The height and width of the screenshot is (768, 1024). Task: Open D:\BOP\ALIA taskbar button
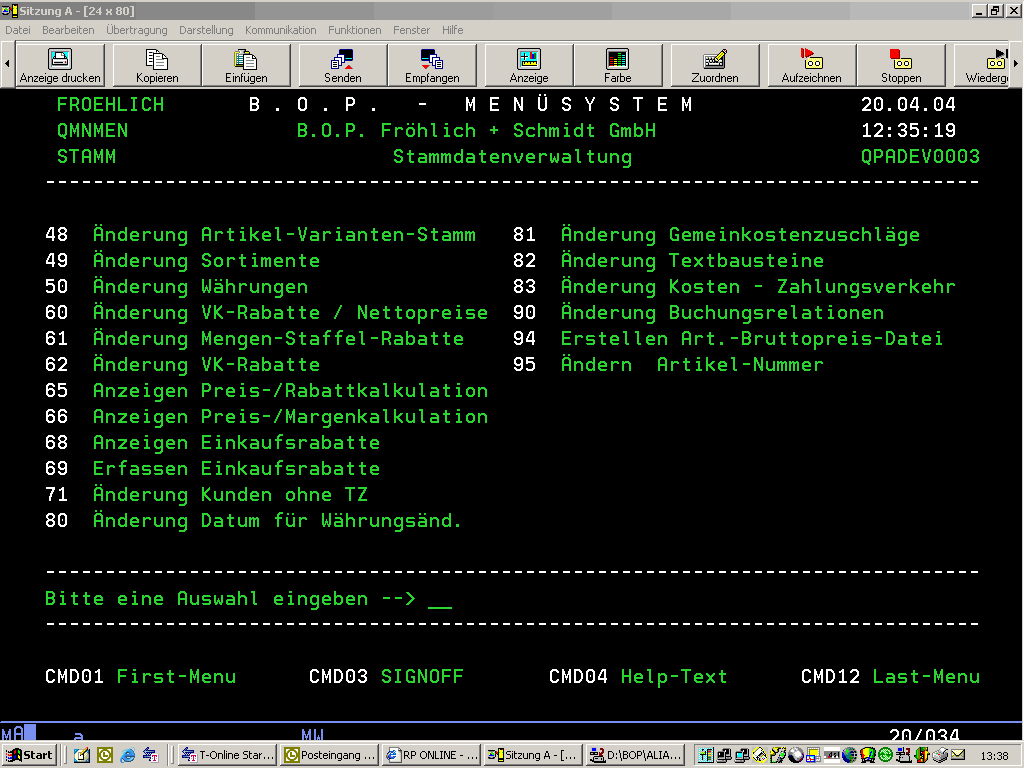pyautogui.click(x=635, y=755)
